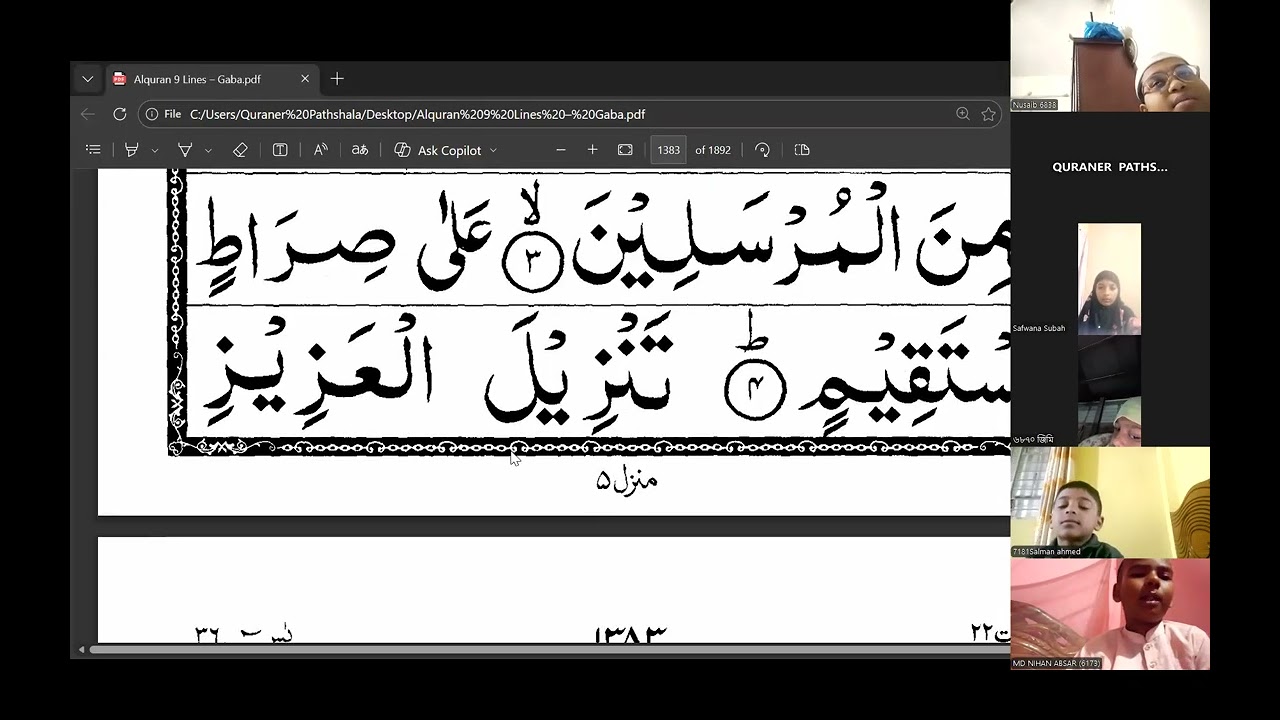Select the Nusaib 6838 video tile

click(1110, 56)
